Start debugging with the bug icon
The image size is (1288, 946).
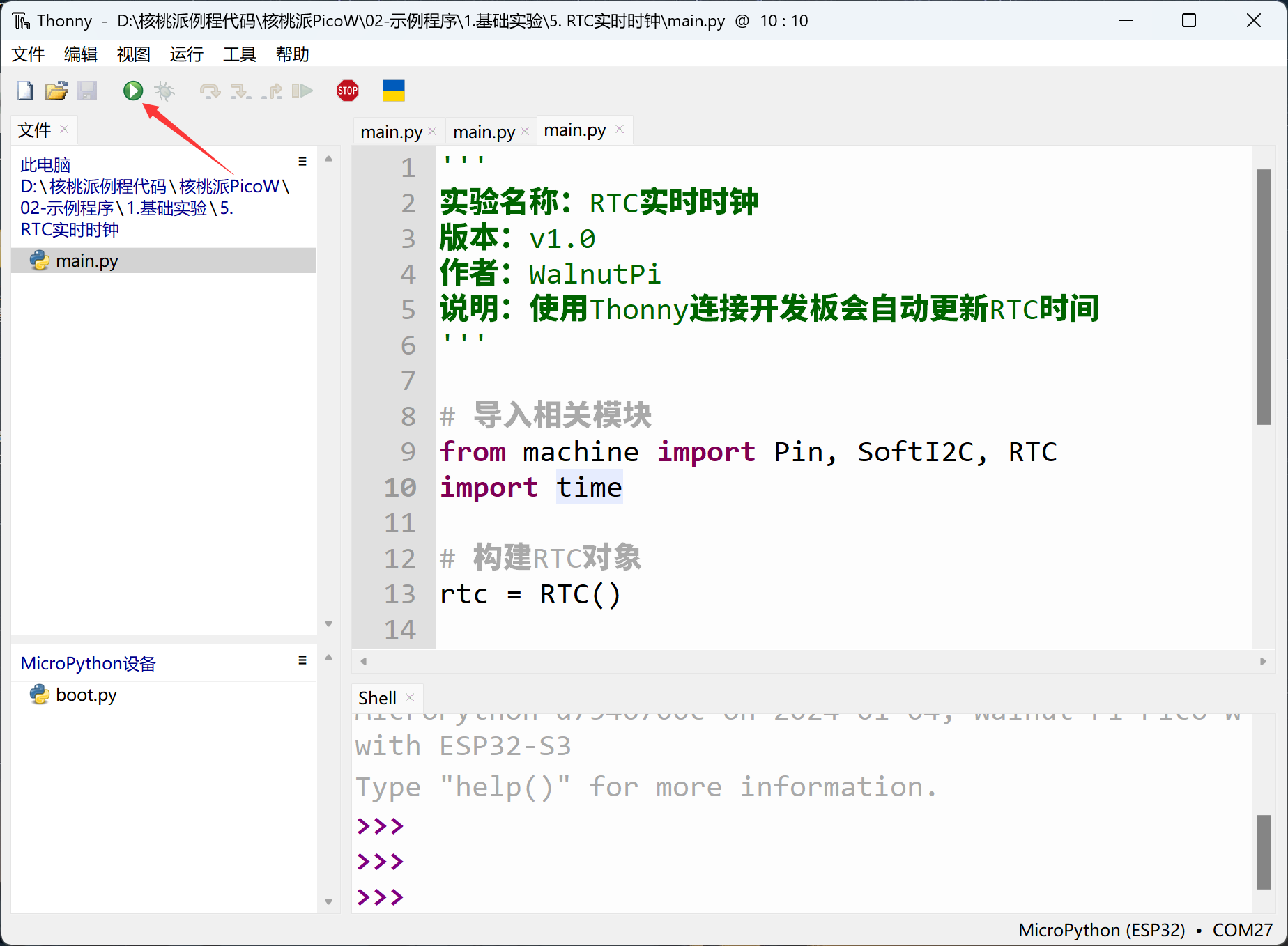[164, 91]
